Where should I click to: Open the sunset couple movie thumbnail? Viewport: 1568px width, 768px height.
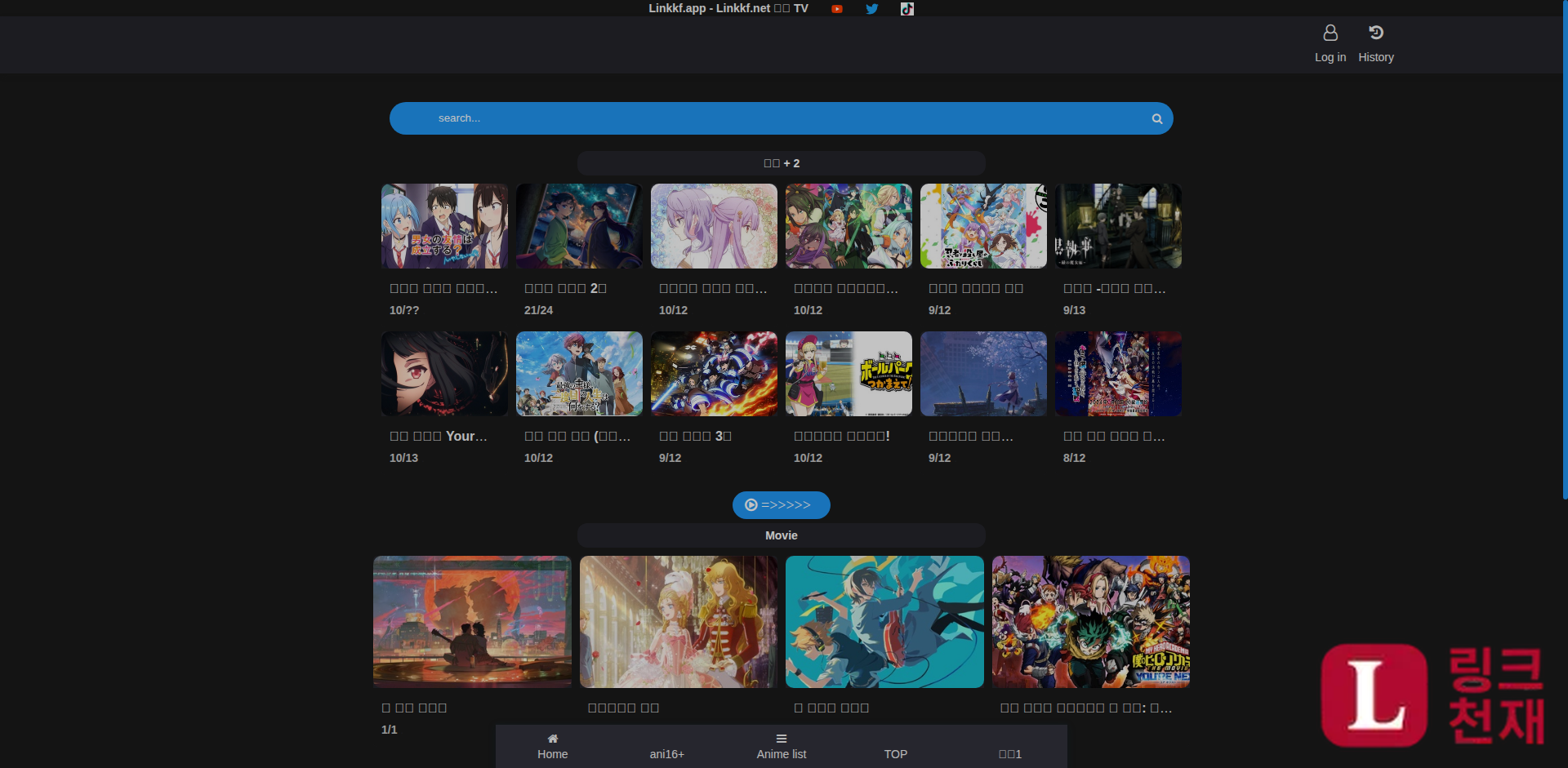click(x=472, y=622)
